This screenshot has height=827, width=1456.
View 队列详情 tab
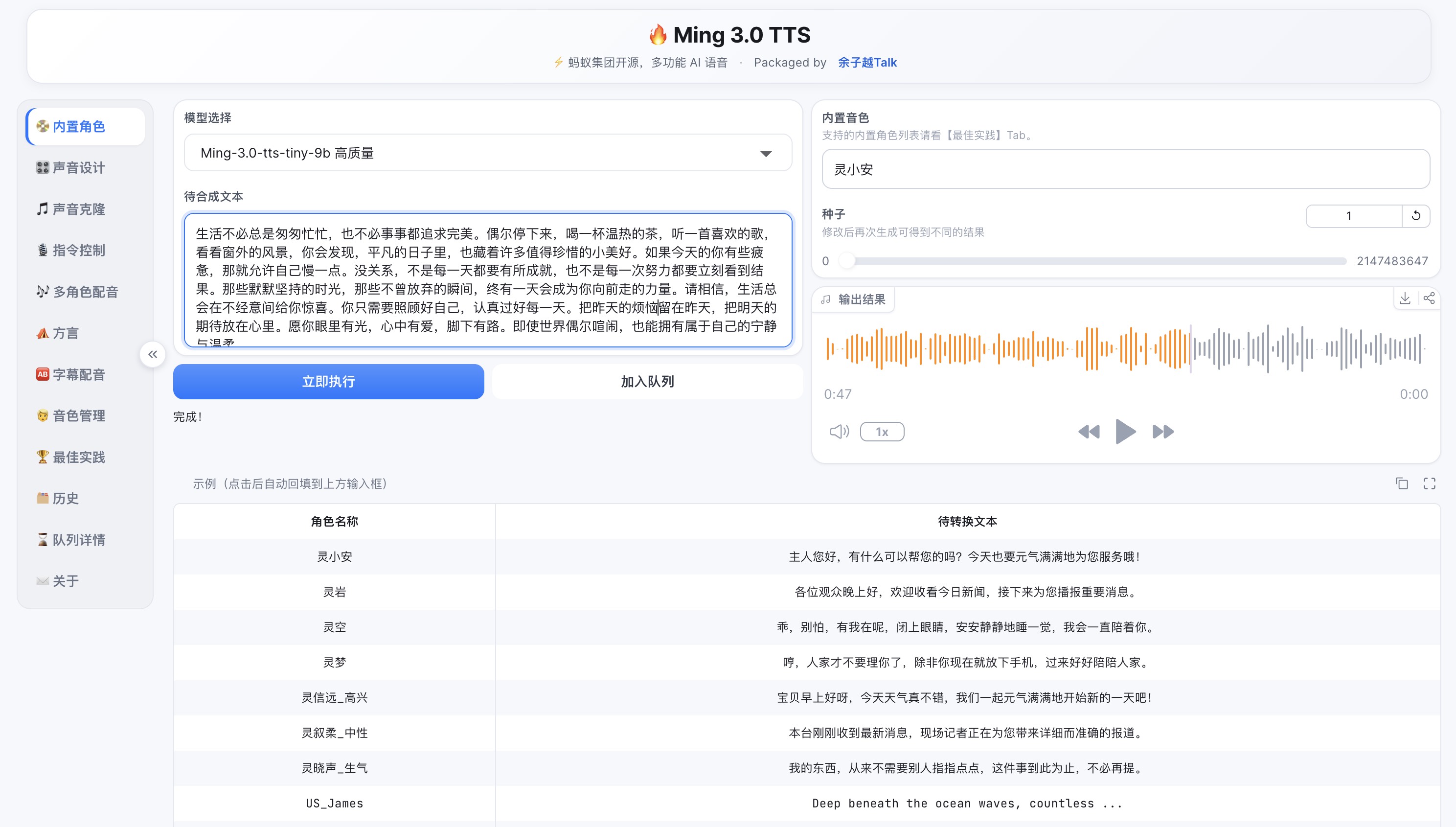click(x=85, y=540)
